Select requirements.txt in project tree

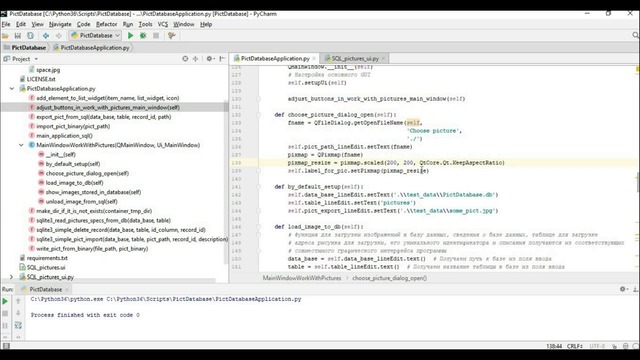[x=47, y=258]
